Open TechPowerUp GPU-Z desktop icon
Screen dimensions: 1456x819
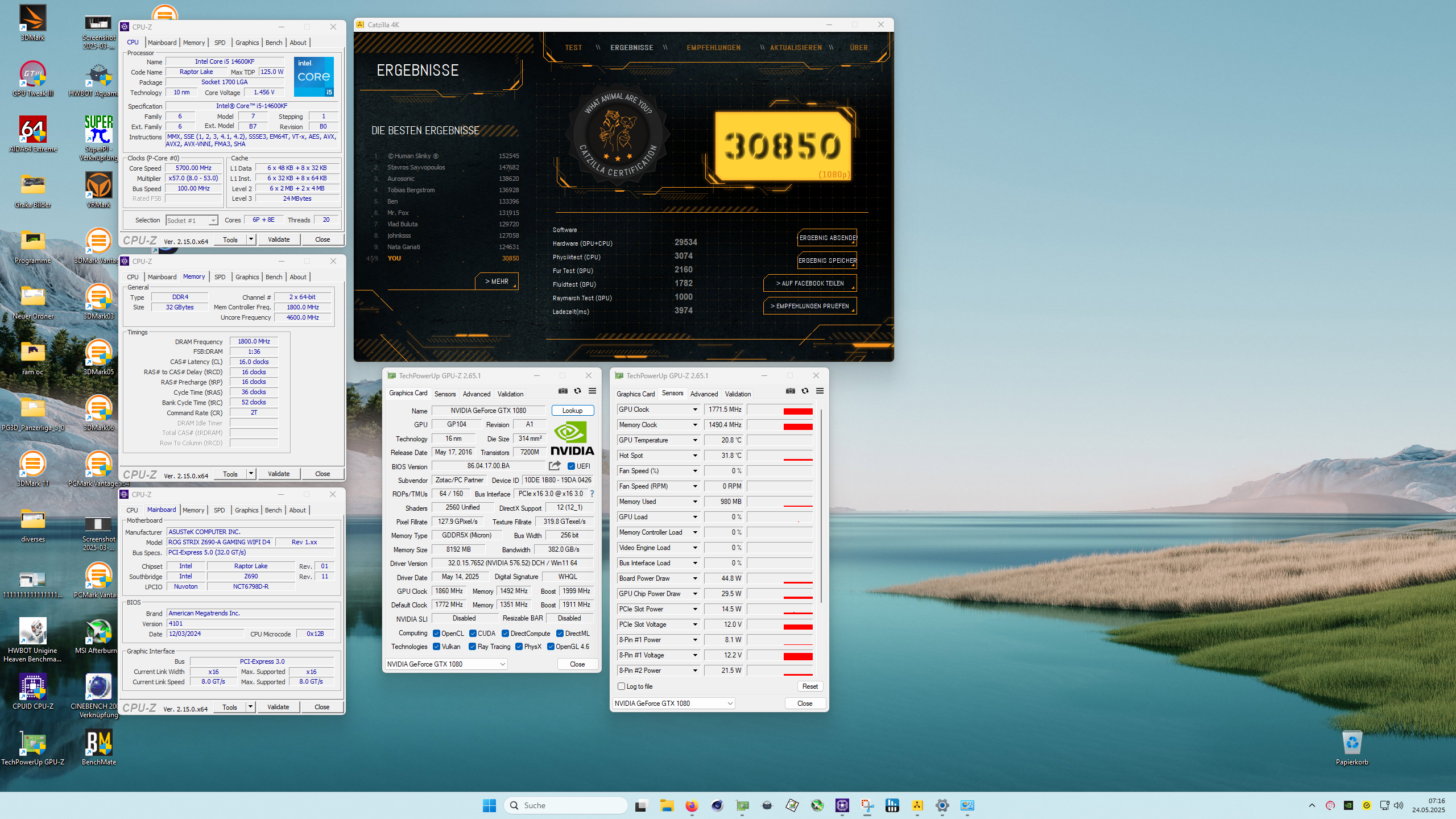(32, 747)
